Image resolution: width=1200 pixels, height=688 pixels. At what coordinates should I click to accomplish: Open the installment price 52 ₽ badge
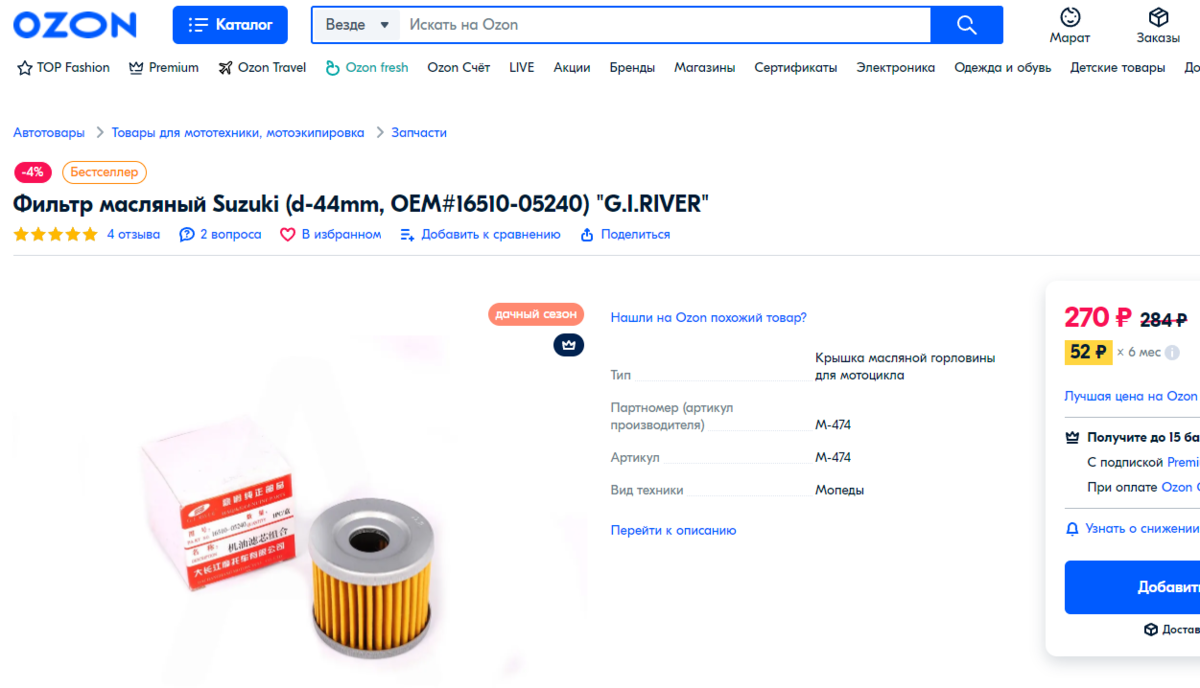[x=1088, y=352]
